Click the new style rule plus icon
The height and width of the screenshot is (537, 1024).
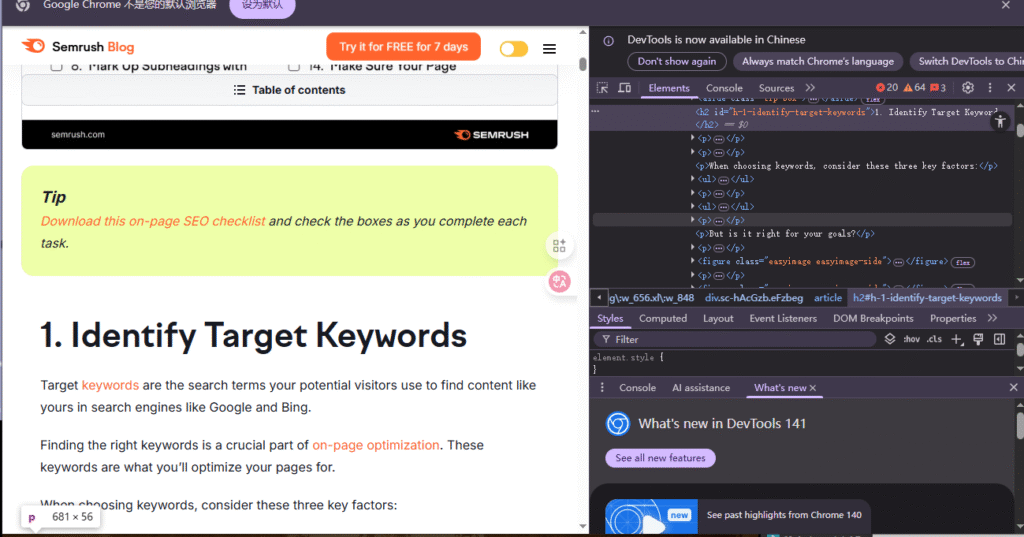coord(956,340)
